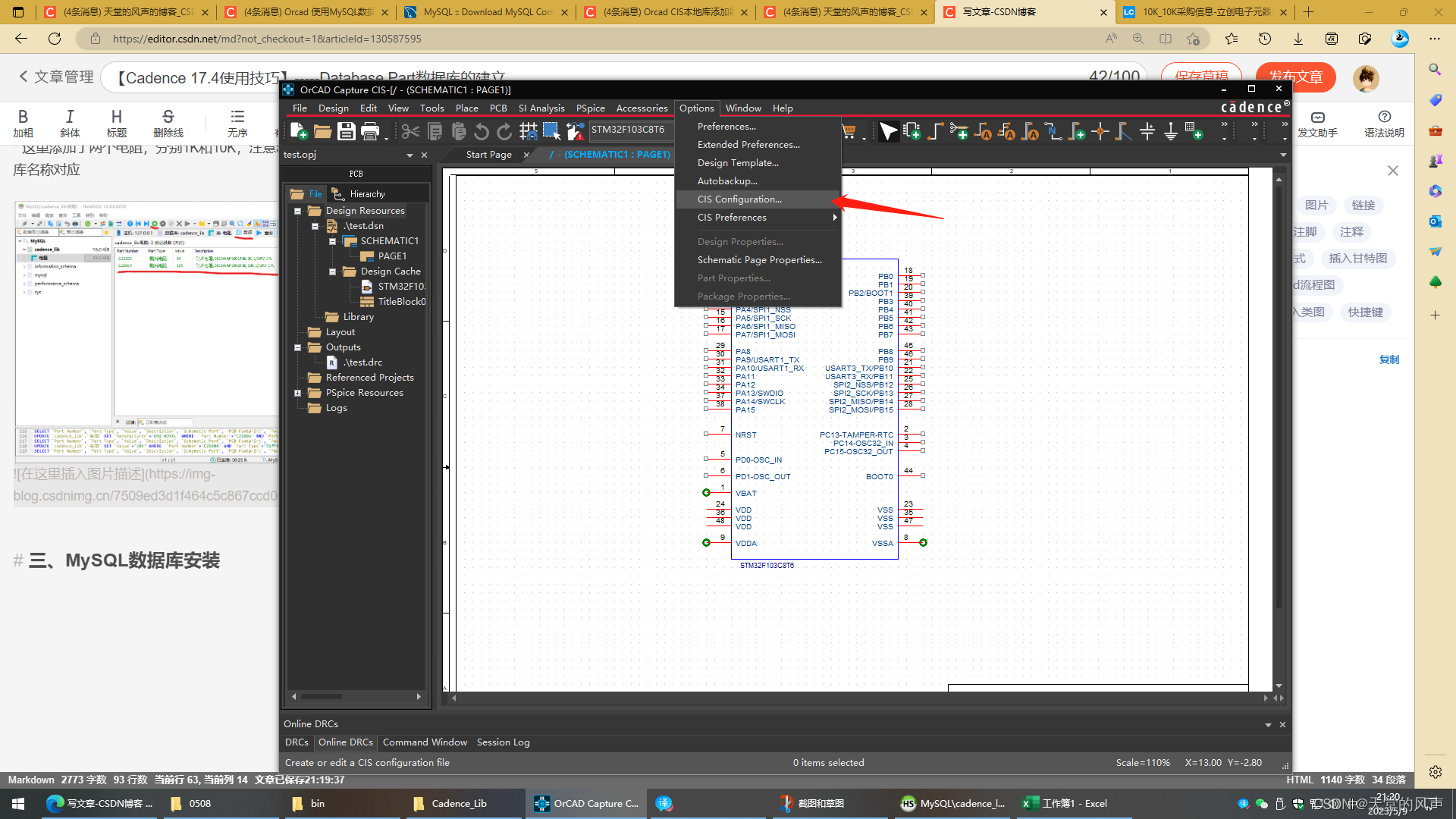The height and width of the screenshot is (819, 1456).
Task: Select the Wire placement tool
Action: pyautogui.click(x=934, y=131)
